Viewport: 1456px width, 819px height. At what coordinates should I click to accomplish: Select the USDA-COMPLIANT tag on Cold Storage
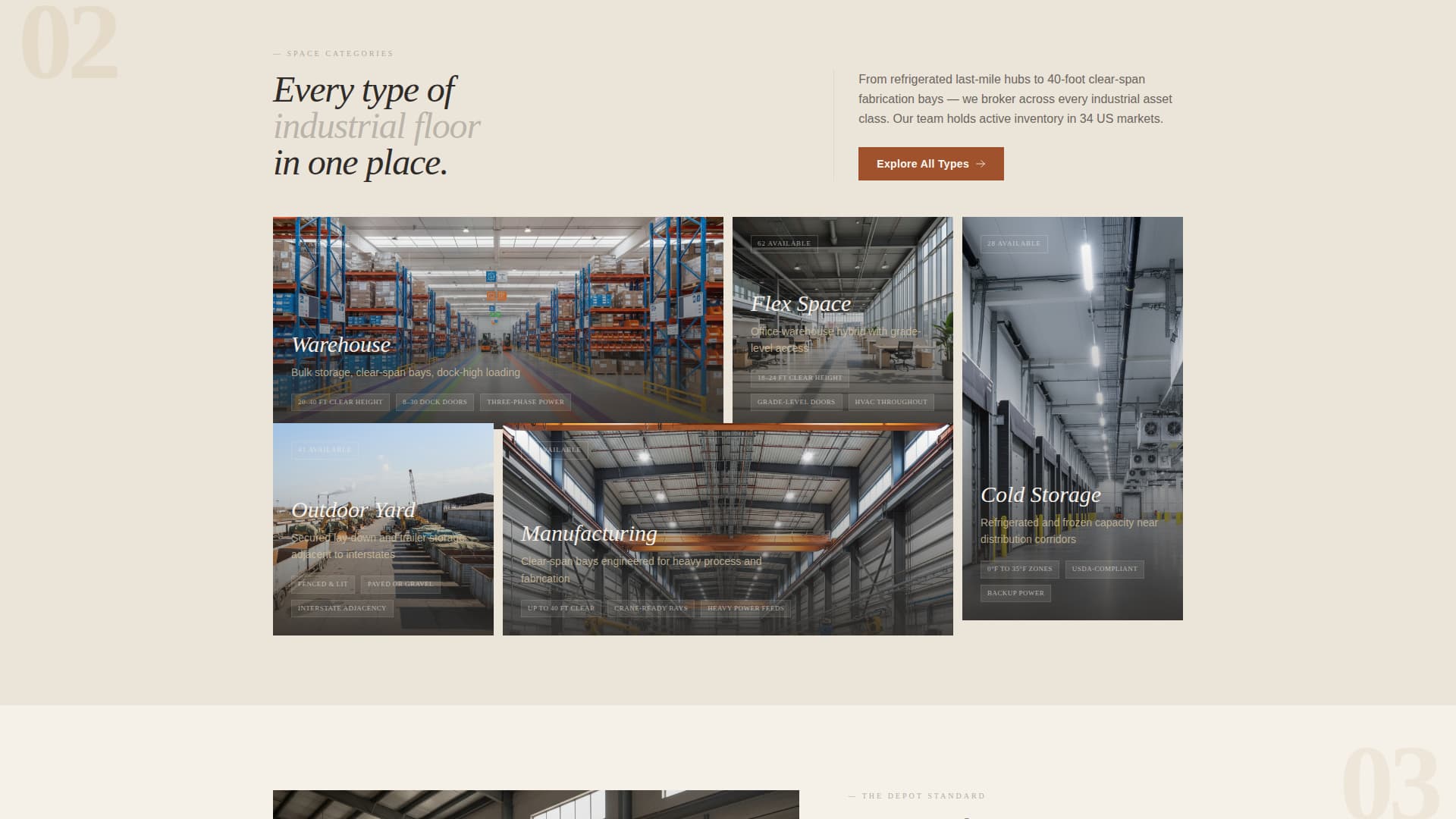point(1103,569)
